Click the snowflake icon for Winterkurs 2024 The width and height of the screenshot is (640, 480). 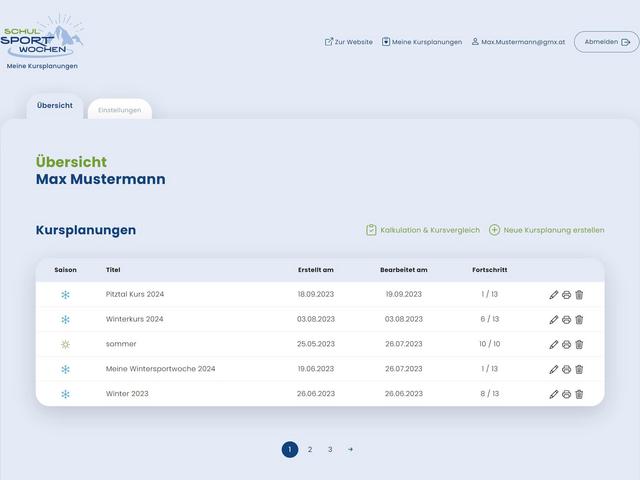[x=65, y=320]
